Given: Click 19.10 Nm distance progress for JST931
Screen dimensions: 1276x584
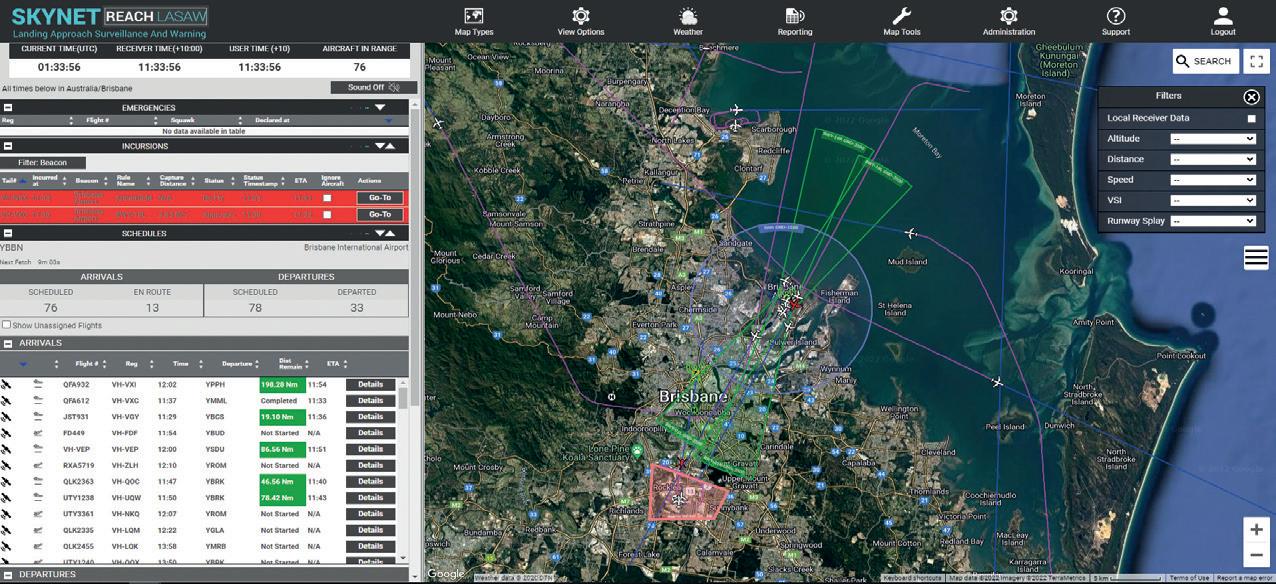Looking at the screenshot, I should (x=281, y=417).
